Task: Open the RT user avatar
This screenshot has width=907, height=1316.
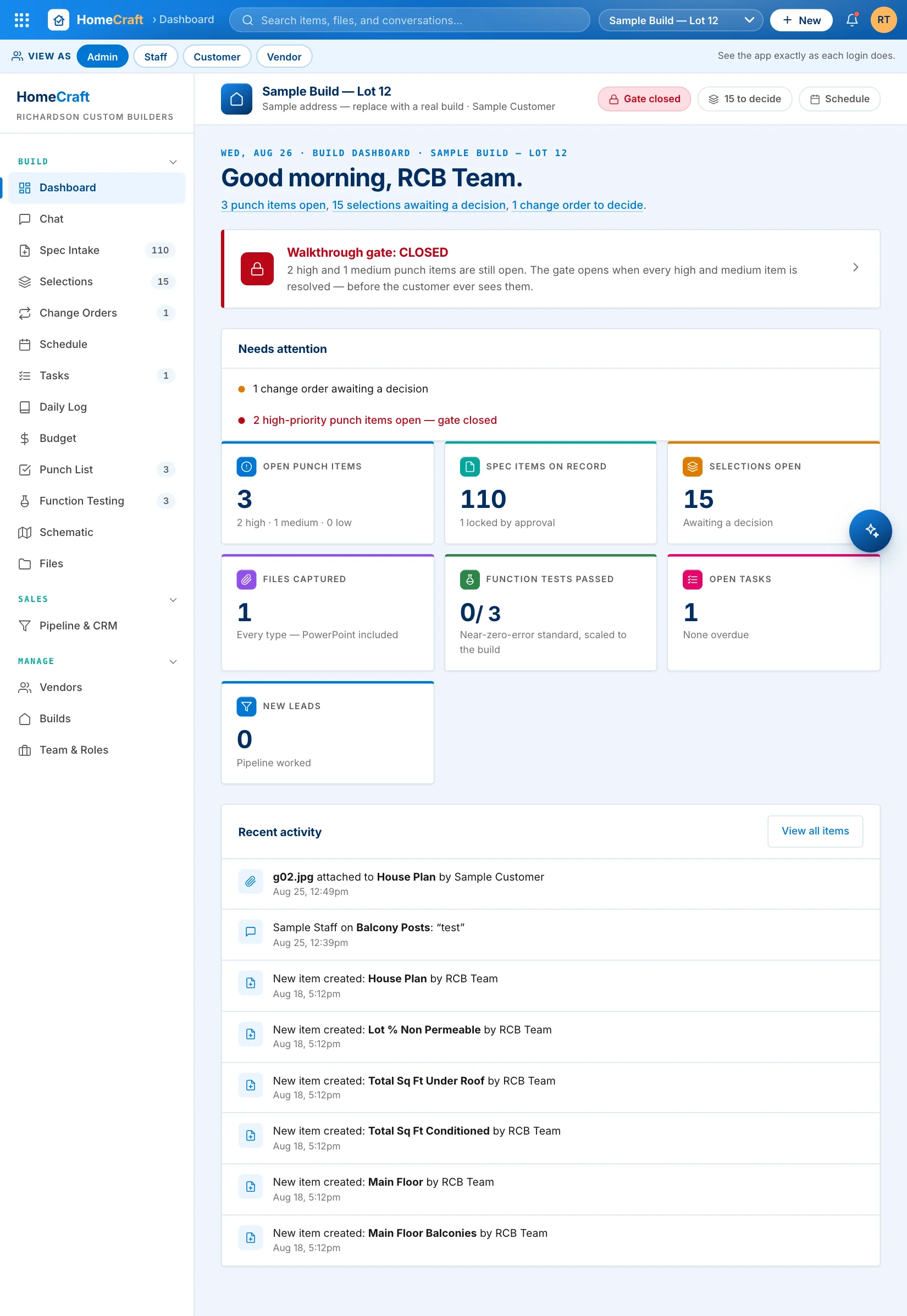Action: tap(883, 20)
